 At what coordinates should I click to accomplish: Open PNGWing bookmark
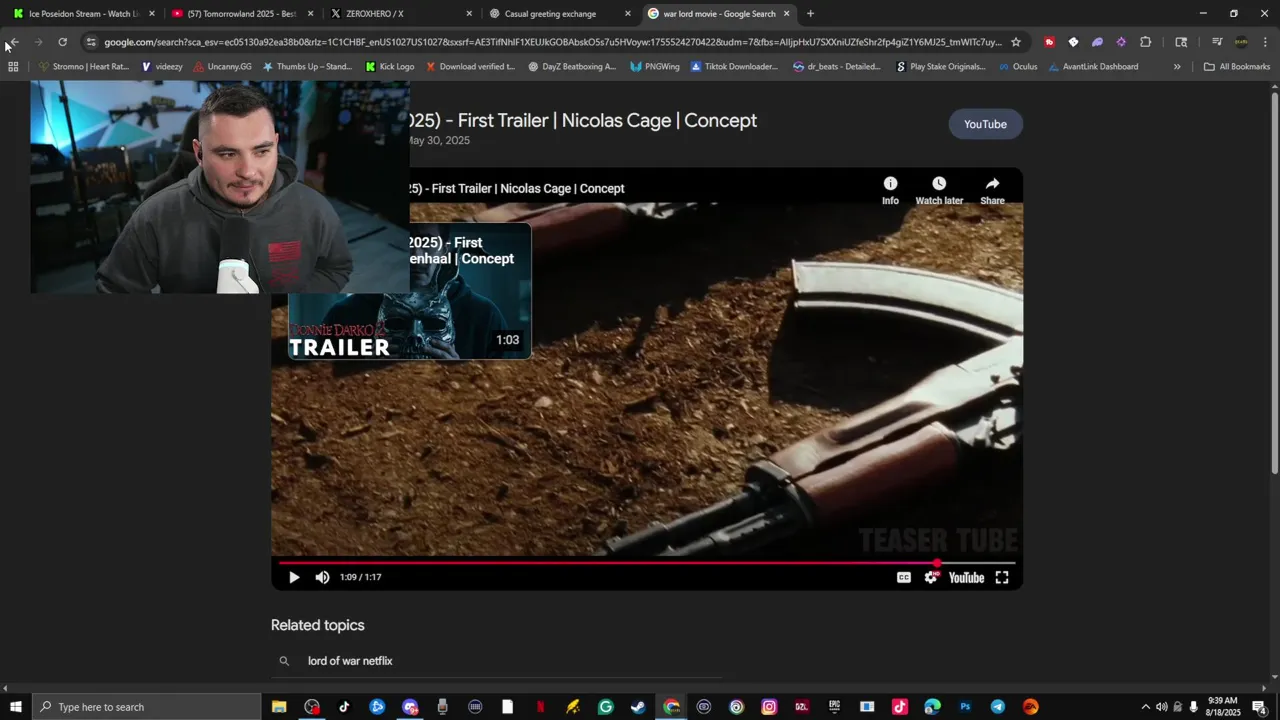pyautogui.click(x=654, y=67)
